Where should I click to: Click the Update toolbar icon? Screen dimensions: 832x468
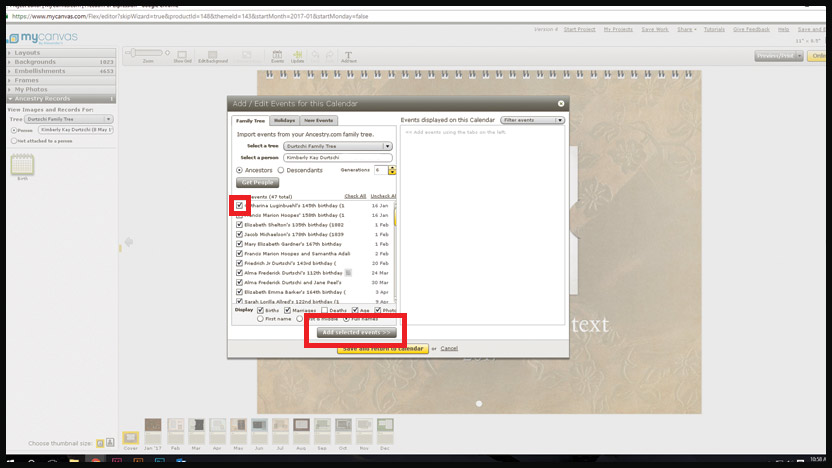[297, 56]
